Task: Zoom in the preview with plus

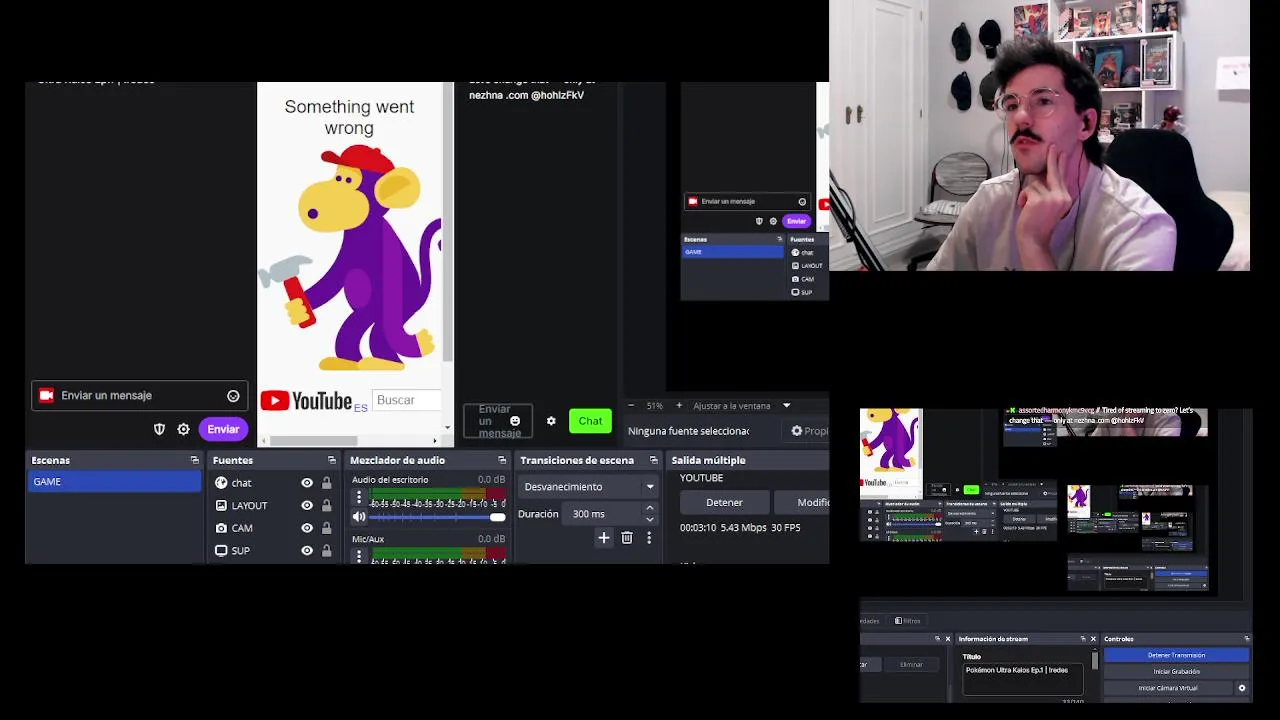Action: point(679,406)
